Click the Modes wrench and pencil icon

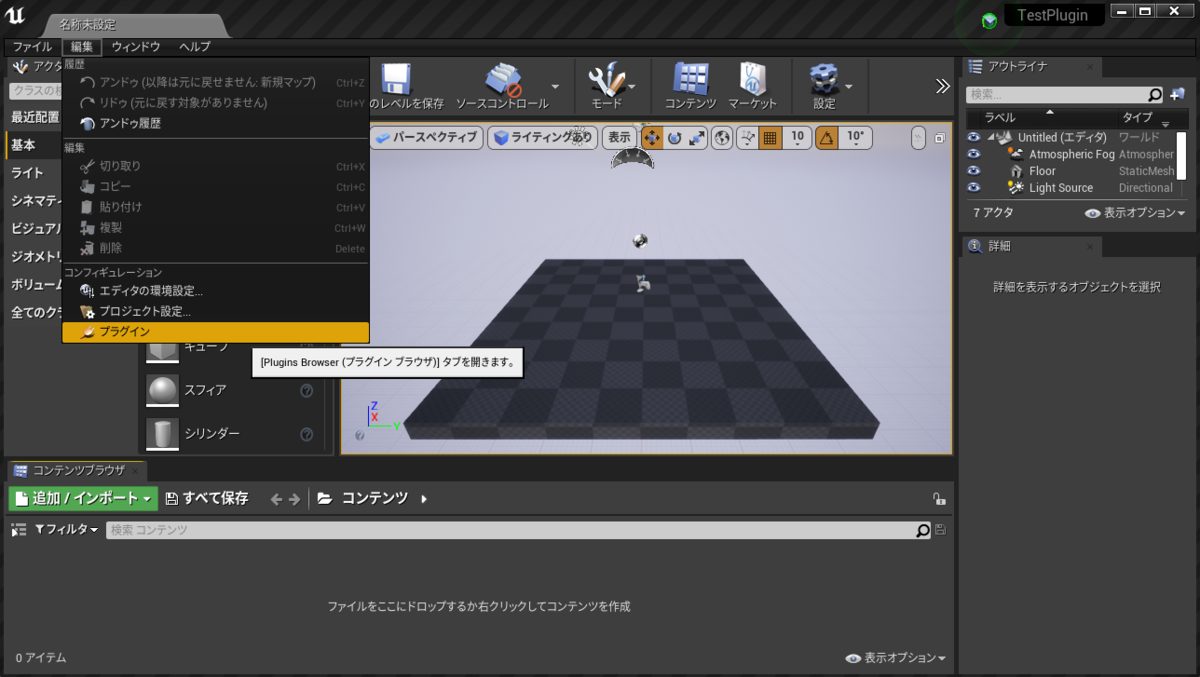[606, 79]
